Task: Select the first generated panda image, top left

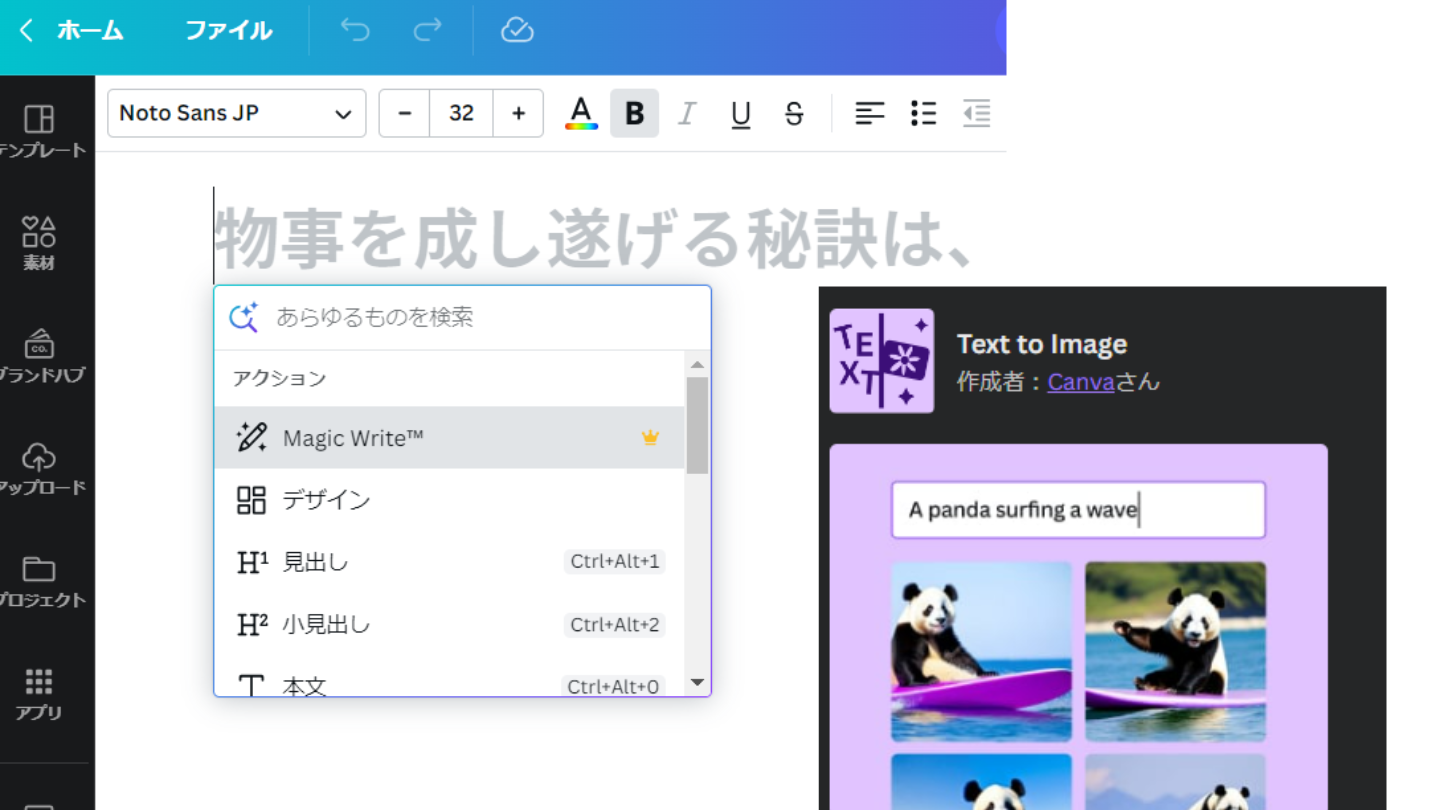Action: coord(981,651)
